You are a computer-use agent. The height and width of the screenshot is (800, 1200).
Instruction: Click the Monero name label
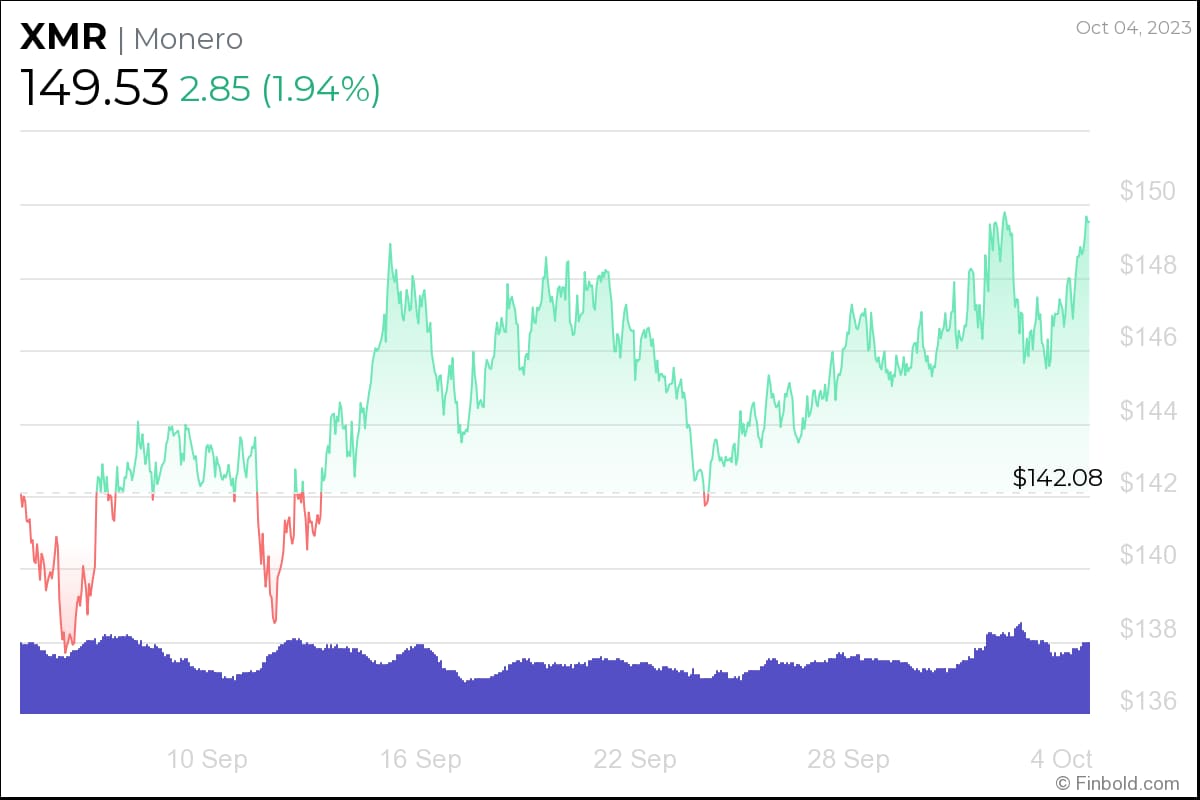[x=187, y=39]
